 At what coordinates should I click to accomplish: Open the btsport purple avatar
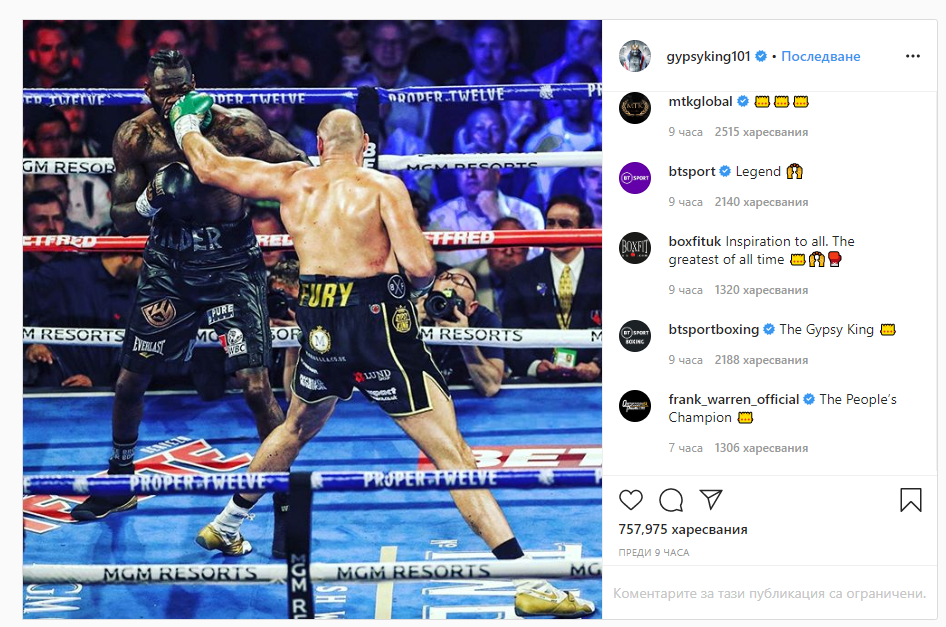point(635,178)
